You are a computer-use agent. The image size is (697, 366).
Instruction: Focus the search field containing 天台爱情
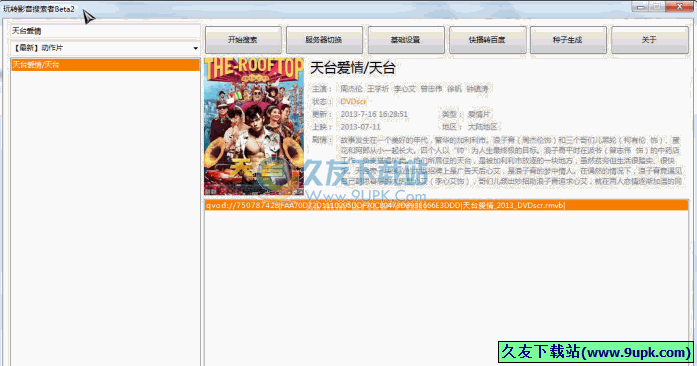coord(105,31)
